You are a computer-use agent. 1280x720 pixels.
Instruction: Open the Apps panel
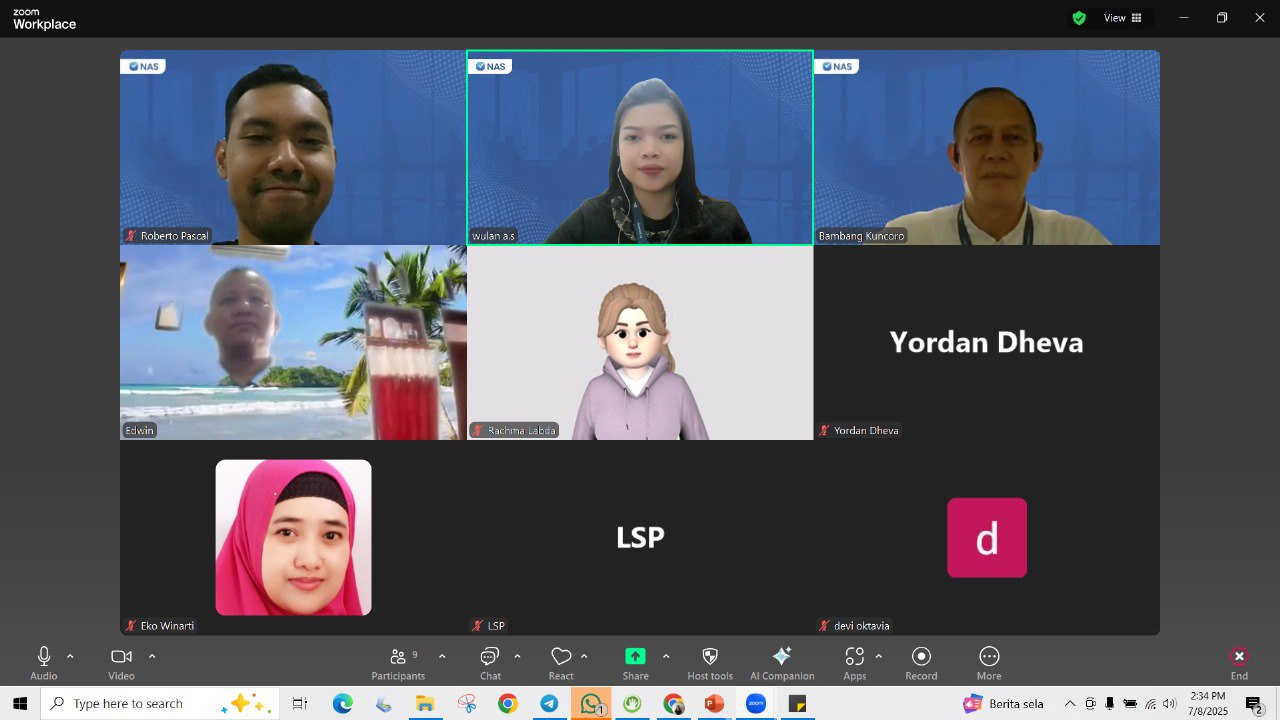point(854,663)
